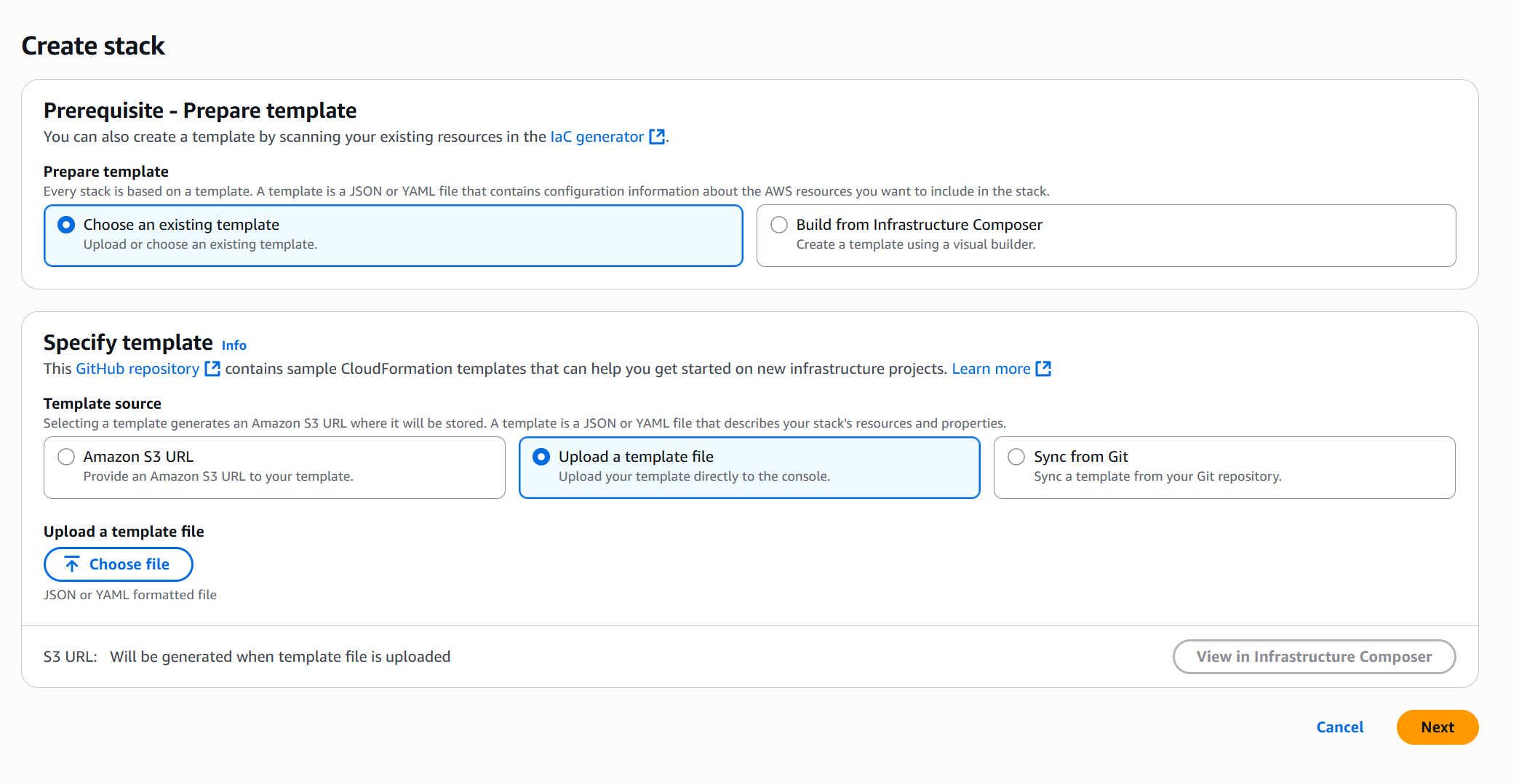This screenshot has width=1519, height=784.
Task: Proceed with the Next button
Action: coord(1437,727)
